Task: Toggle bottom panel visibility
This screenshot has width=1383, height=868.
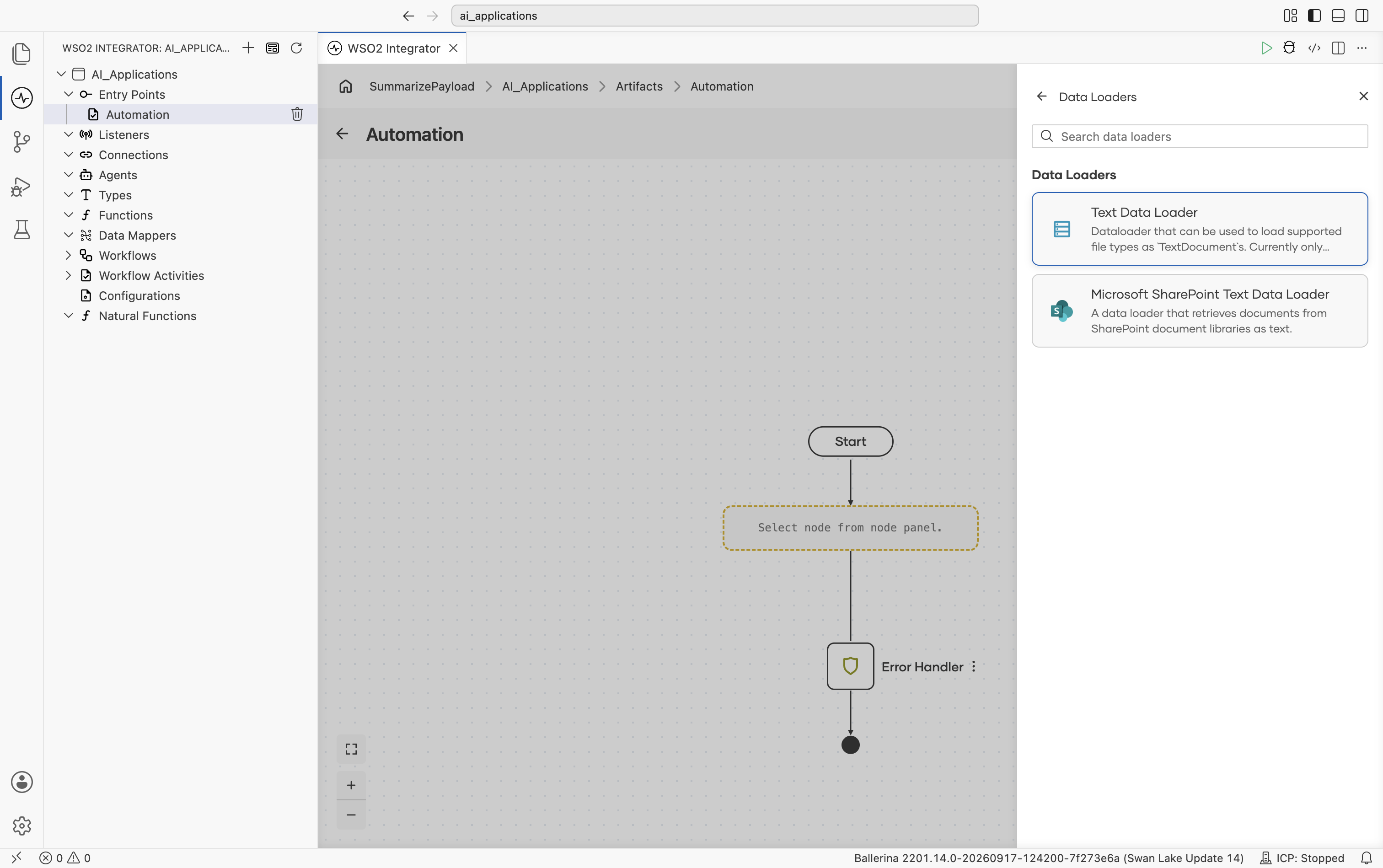Action: tap(1338, 16)
